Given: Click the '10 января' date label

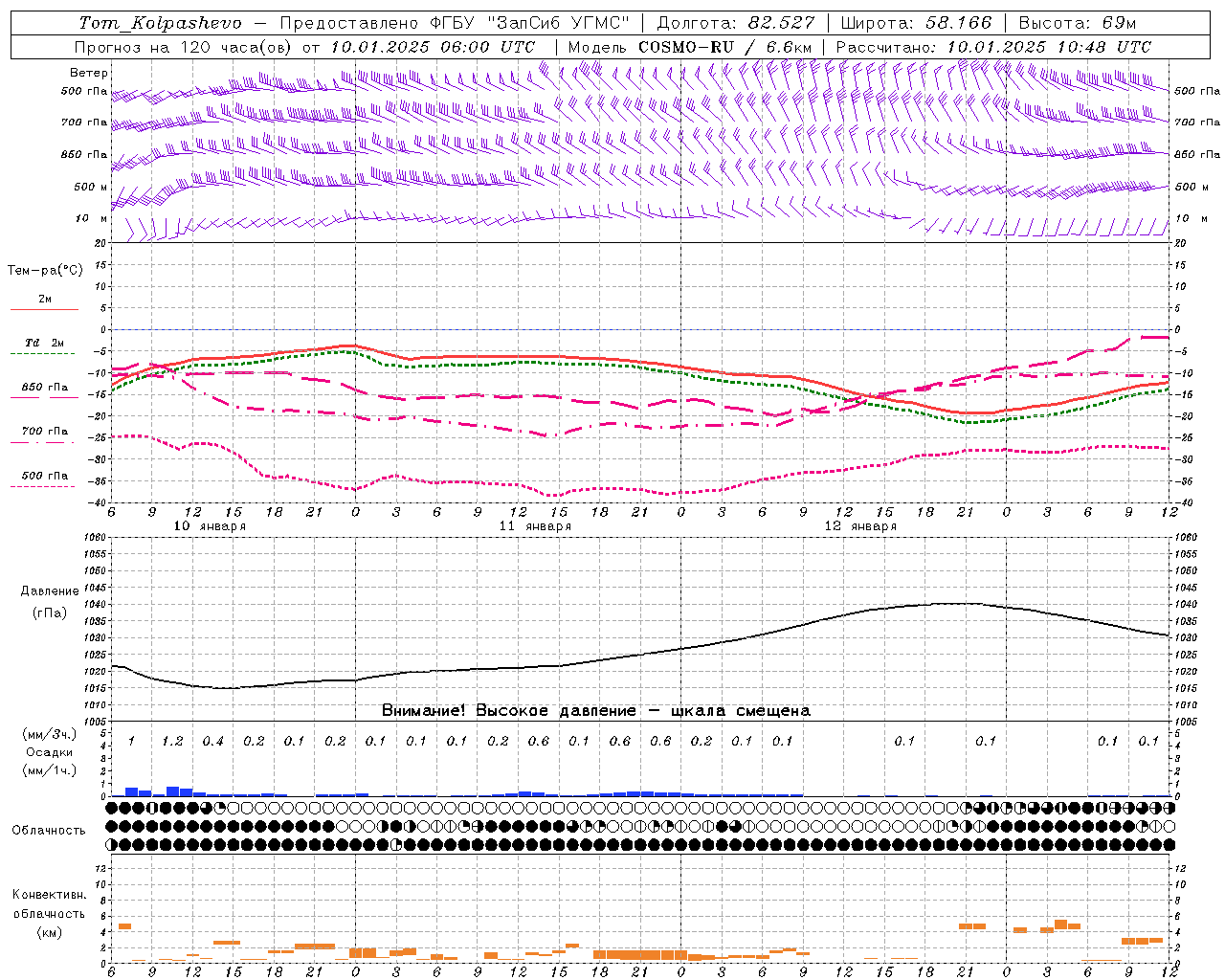Looking at the screenshot, I should (x=210, y=526).
